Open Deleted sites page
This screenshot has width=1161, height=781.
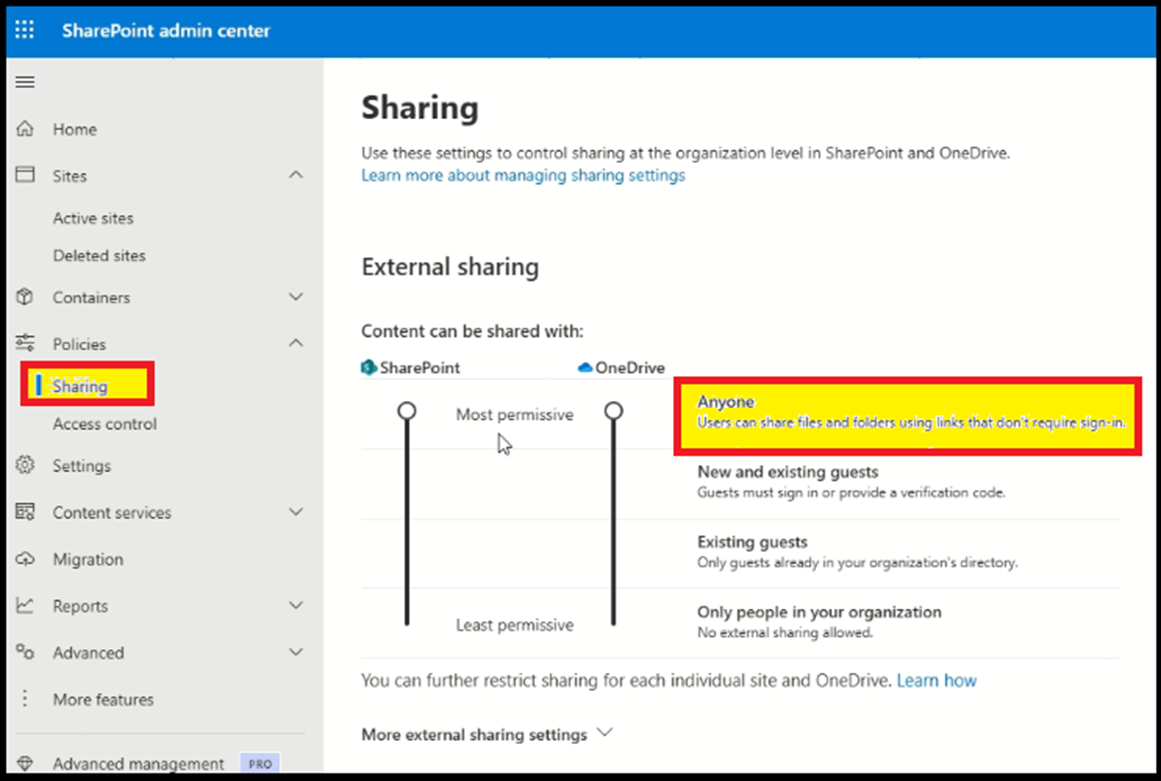click(x=99, y=255)
